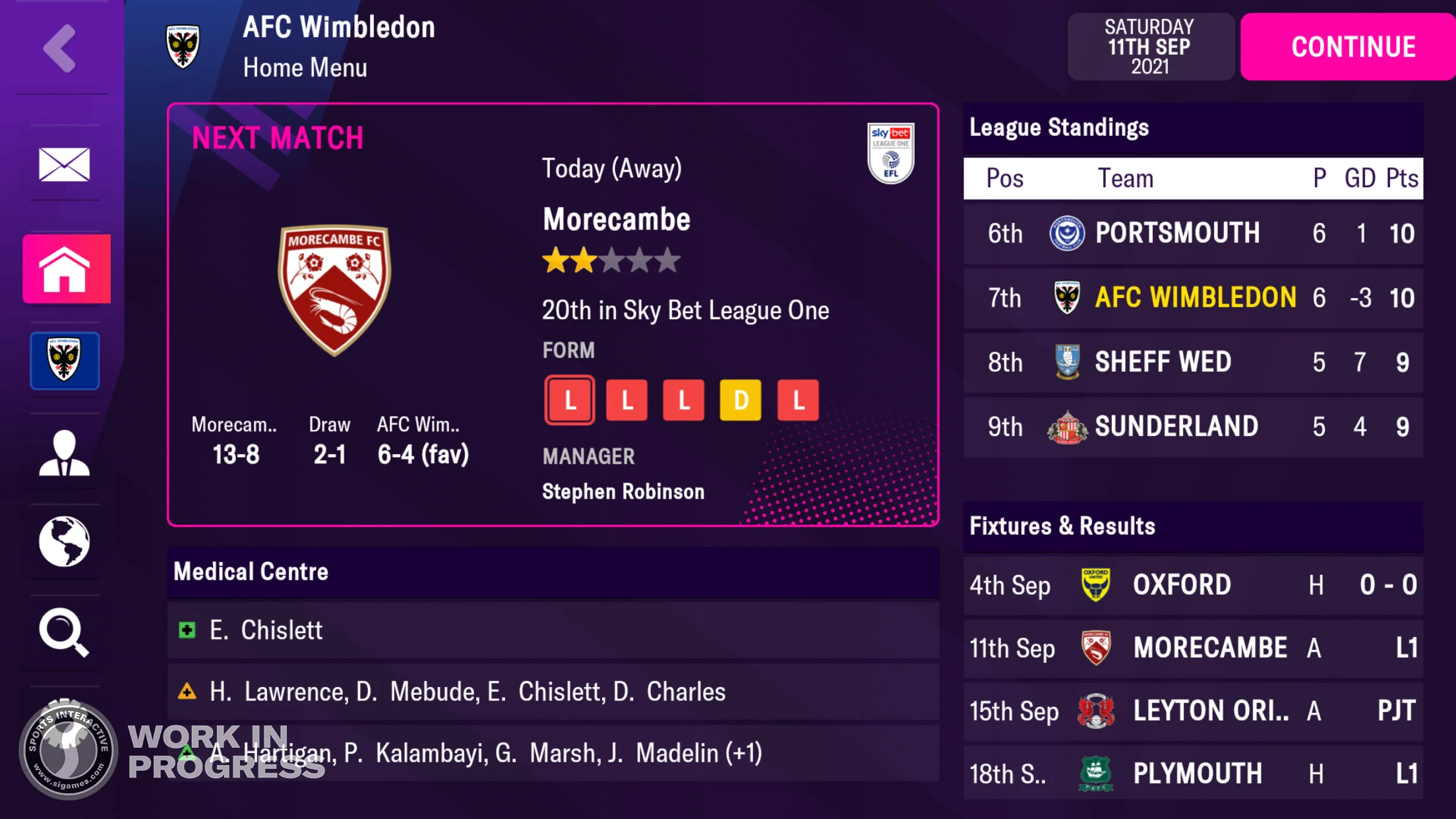Open the manager profile icon

pos(64,453)
